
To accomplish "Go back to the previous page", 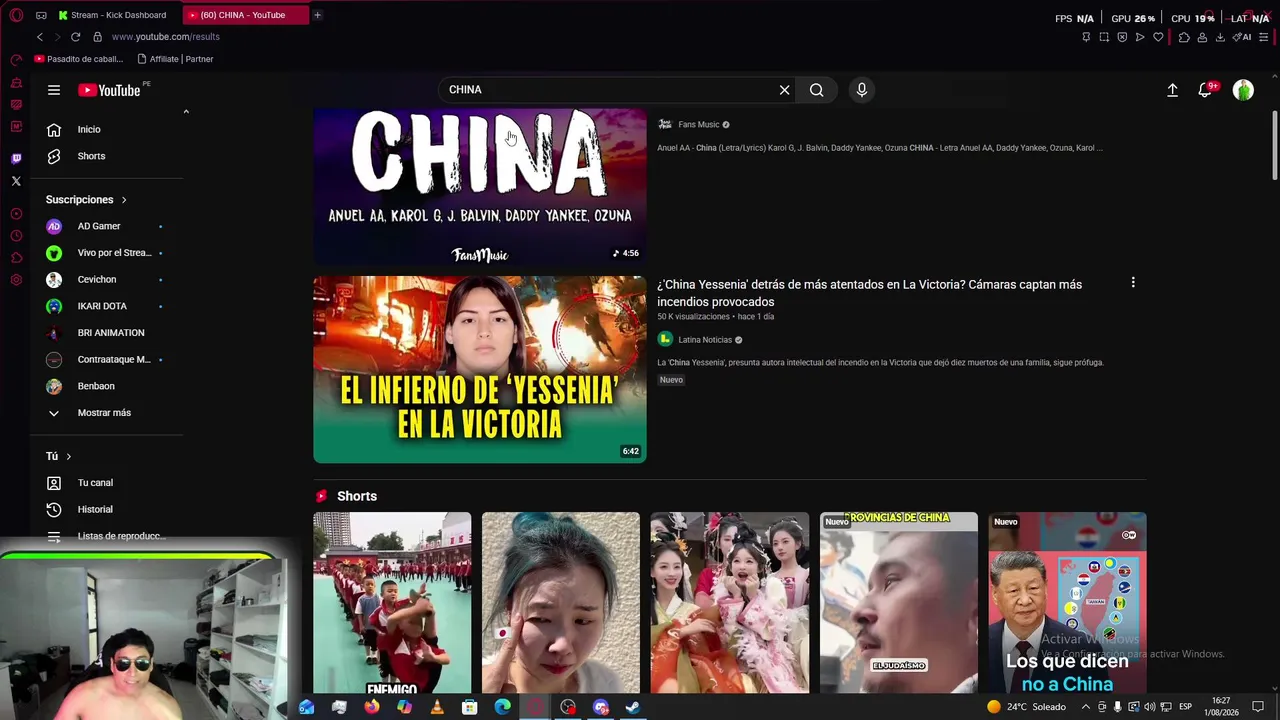I will [40, 37].
